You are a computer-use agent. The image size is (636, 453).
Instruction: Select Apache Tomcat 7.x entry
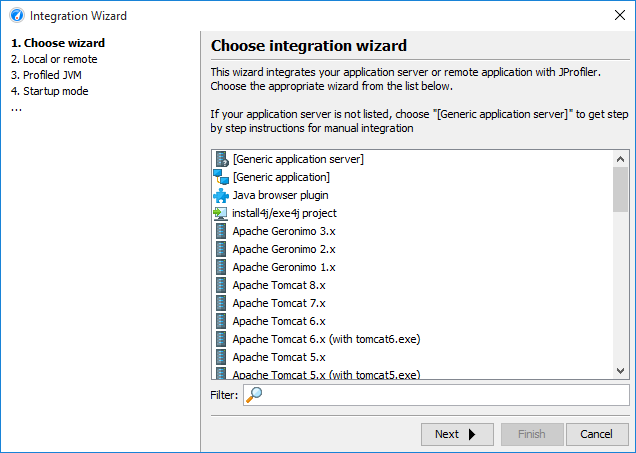coord(279,303)
